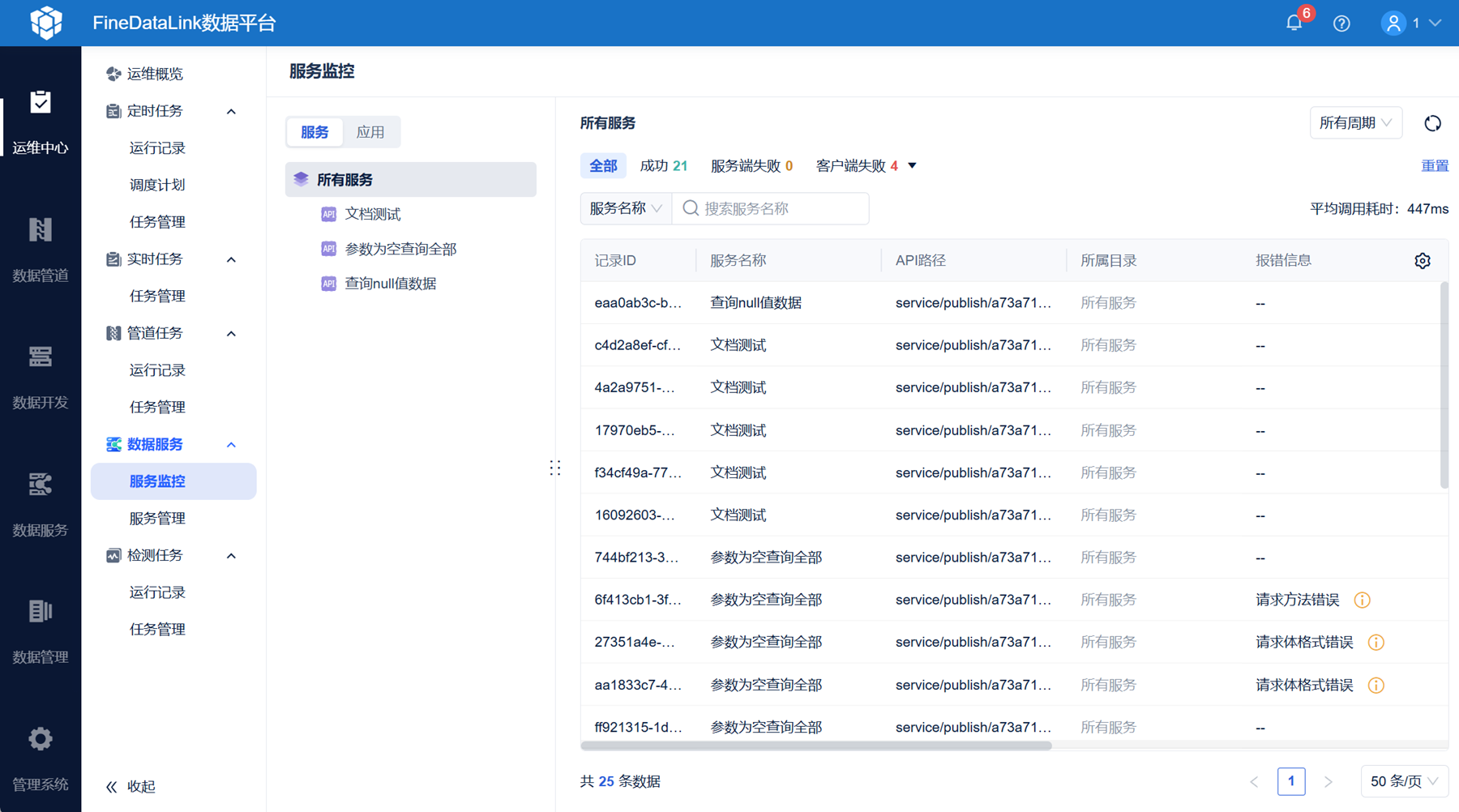
Task: Click the FineDataLink logo icon
Action: [x=46, y=23]
